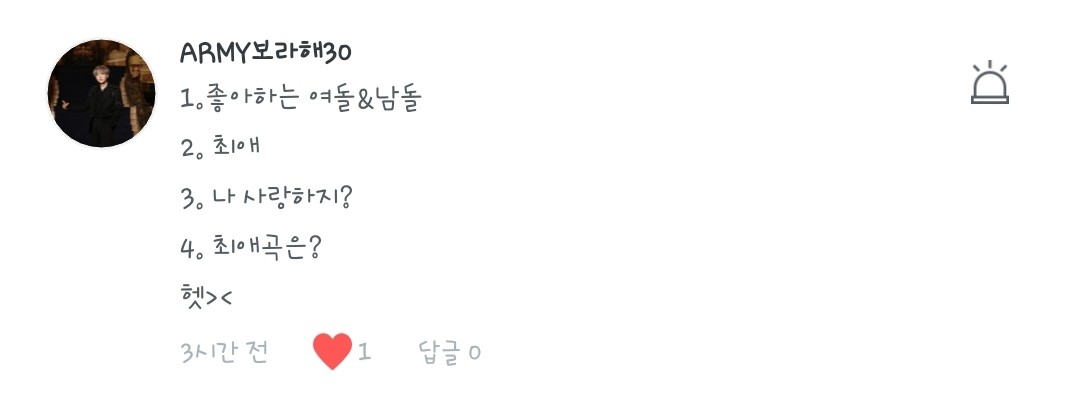This screenshot has height=412, width=1080.
Task: Click the 3。나 사랑하지? line
Action: [267, 197]
